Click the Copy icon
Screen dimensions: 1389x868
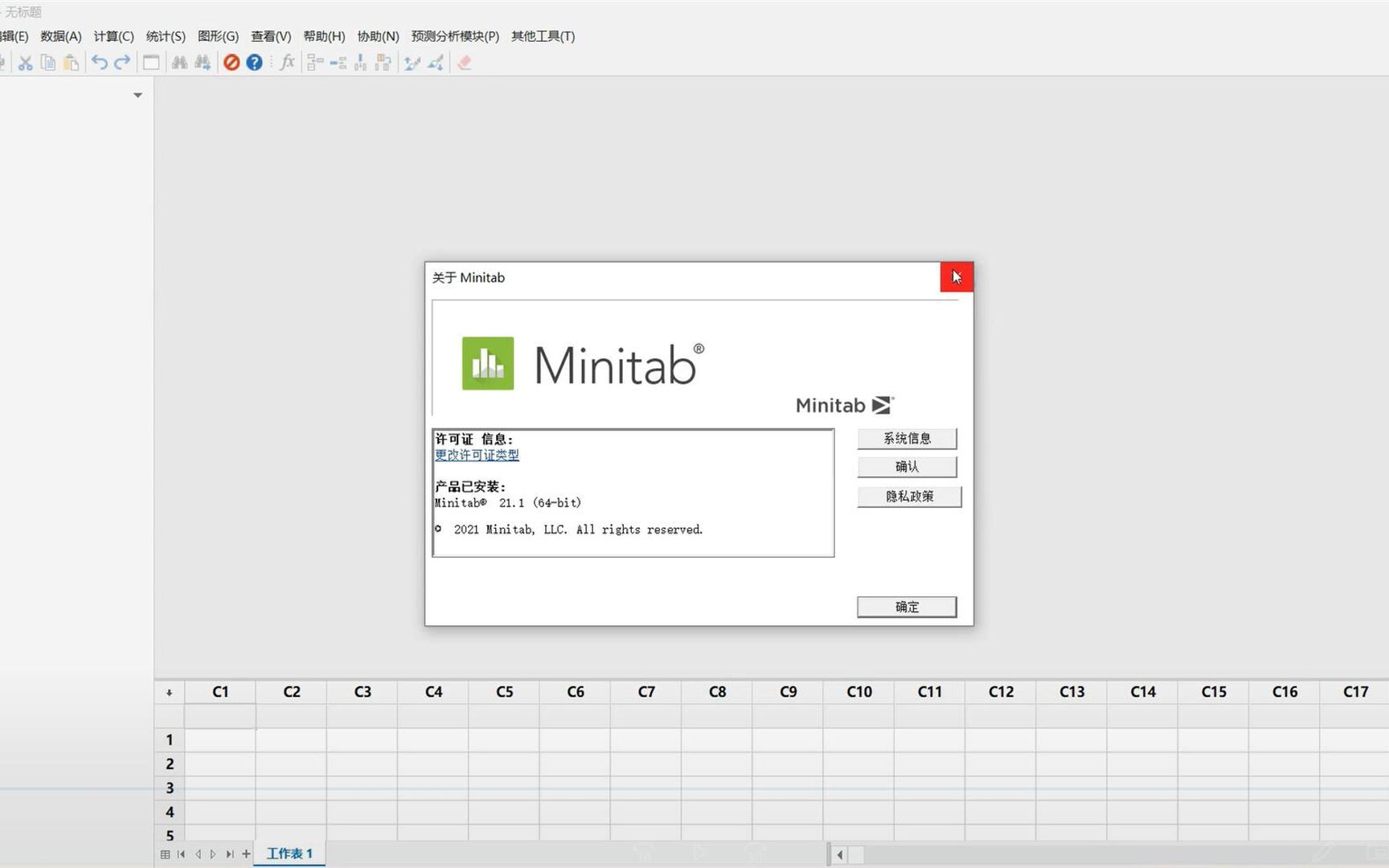point(47,63)
